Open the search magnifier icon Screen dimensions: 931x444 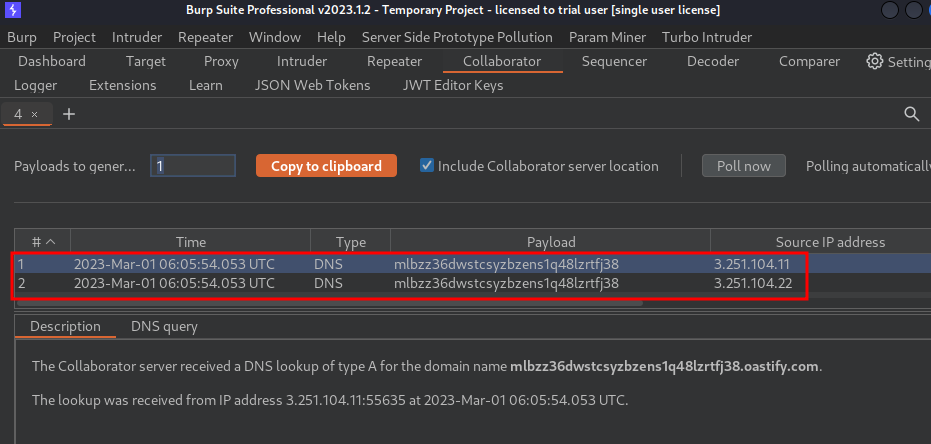click(x=911, y=113)
